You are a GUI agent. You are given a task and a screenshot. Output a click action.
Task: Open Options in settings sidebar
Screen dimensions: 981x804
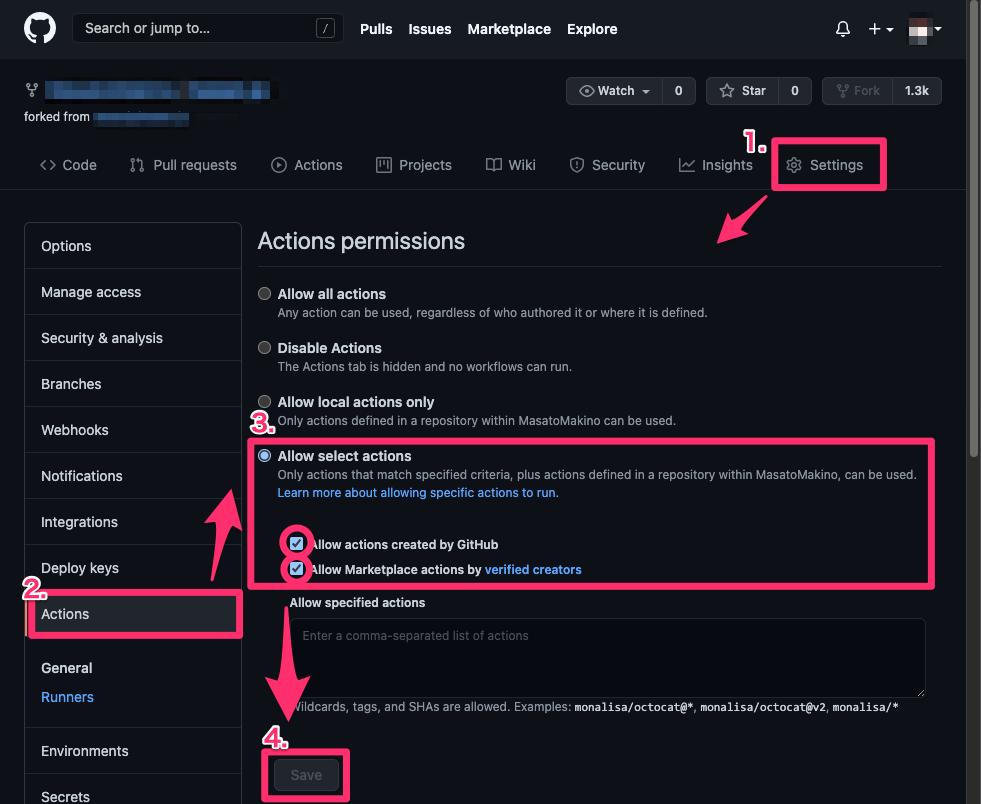tap(133, 246)
